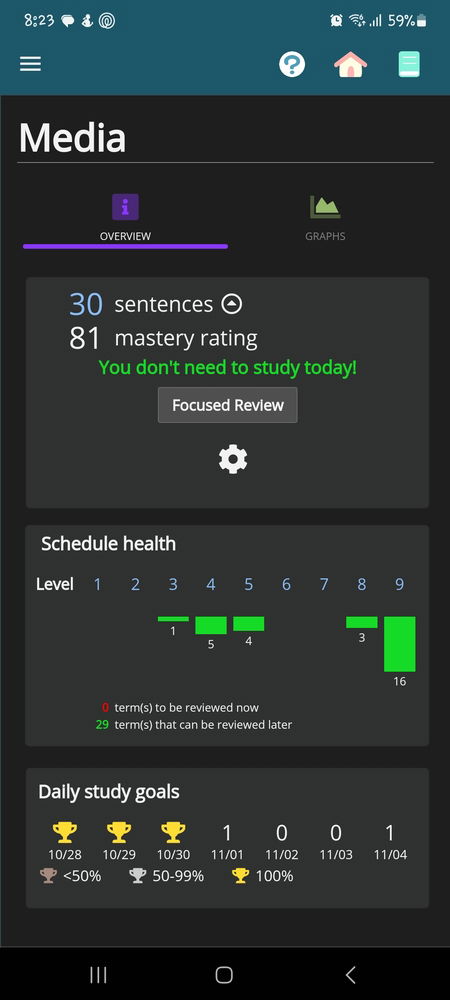Switch to the GRAPHS tab
450x1000 pixels.
coord(325,236)
